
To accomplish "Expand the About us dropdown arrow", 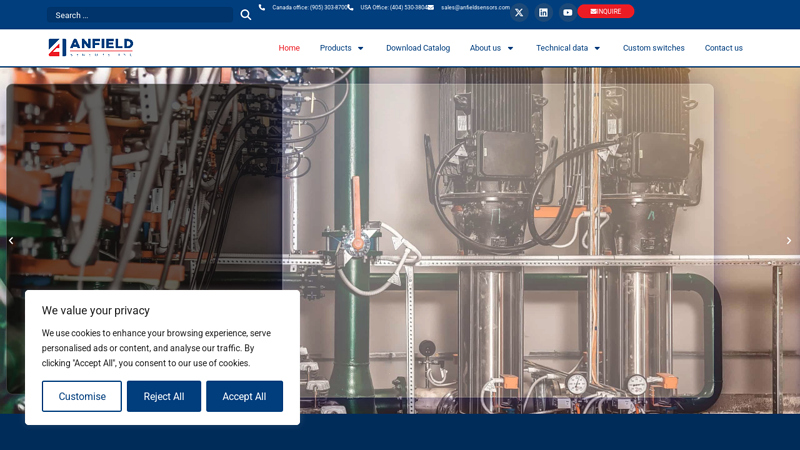I will coord(510,48).
